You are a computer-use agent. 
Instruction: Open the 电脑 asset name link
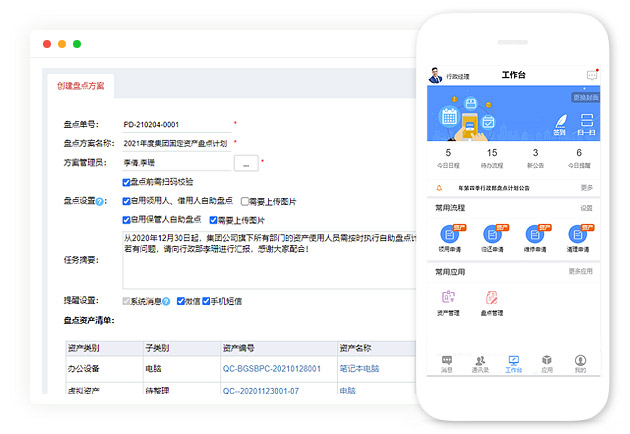point(348,391)
